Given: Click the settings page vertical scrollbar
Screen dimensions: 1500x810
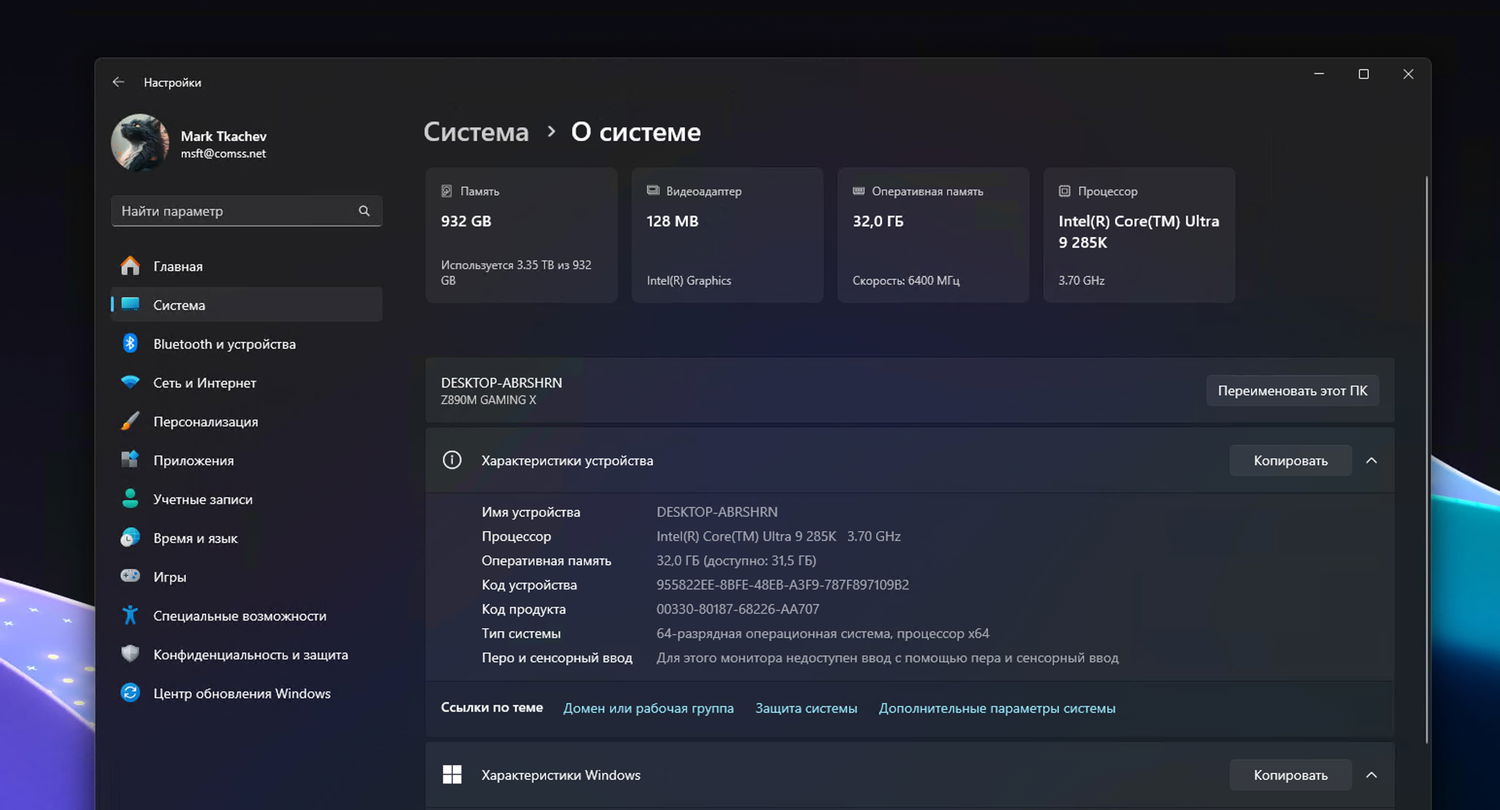Looking at the screenshot, I should tap(1427, 460).
